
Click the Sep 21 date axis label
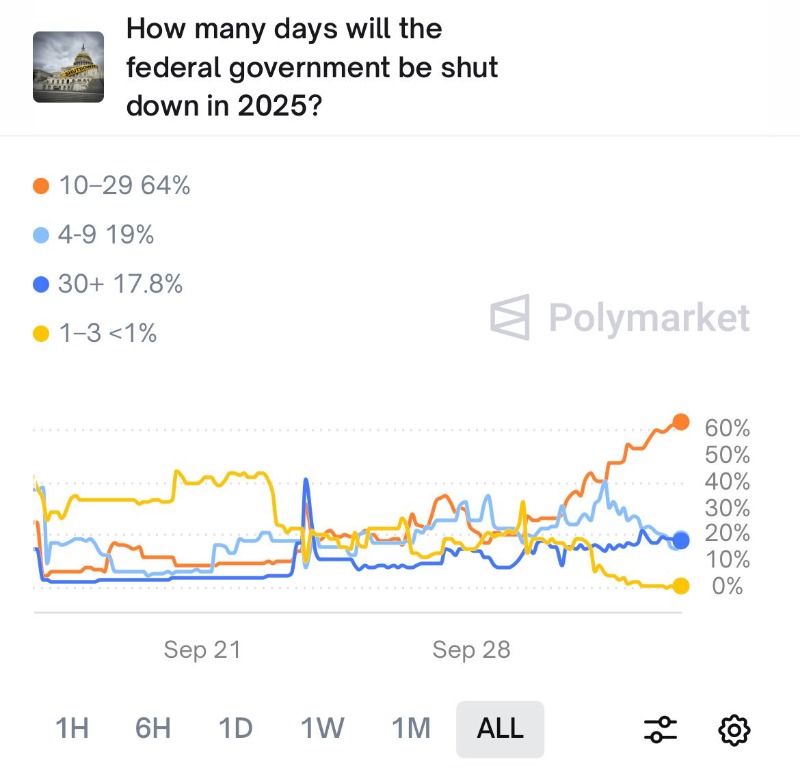pyautogui.click(x=202, y=650)
